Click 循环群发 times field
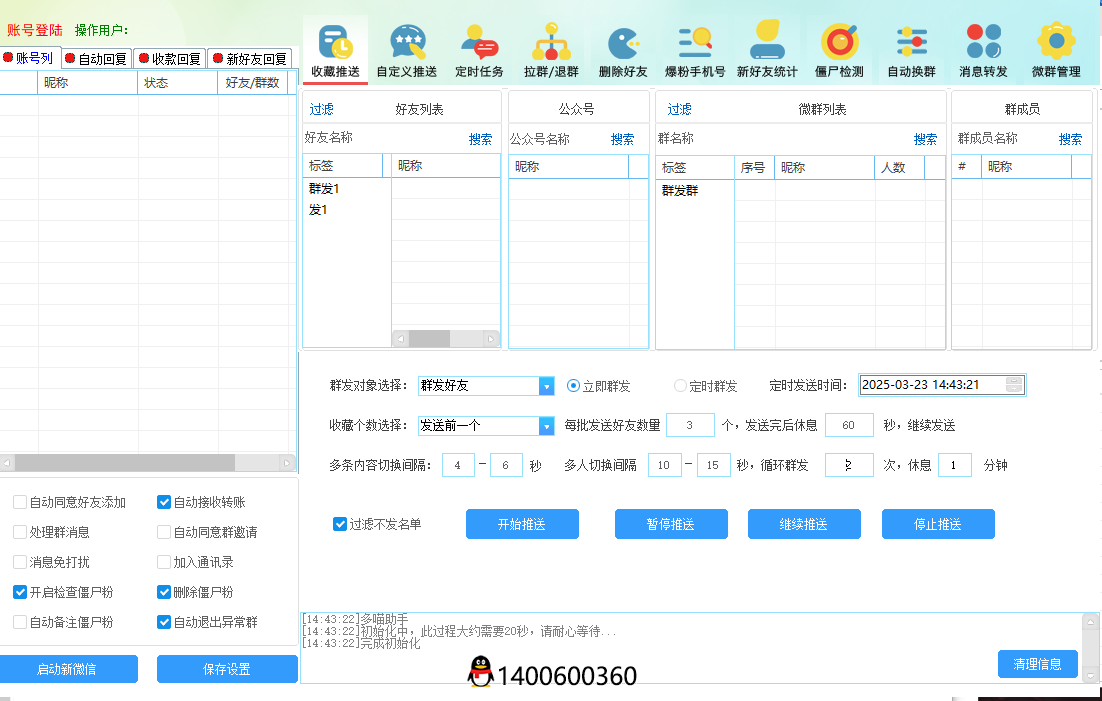The height and width of the screenshot is (701, 1102). coord(849,465)
